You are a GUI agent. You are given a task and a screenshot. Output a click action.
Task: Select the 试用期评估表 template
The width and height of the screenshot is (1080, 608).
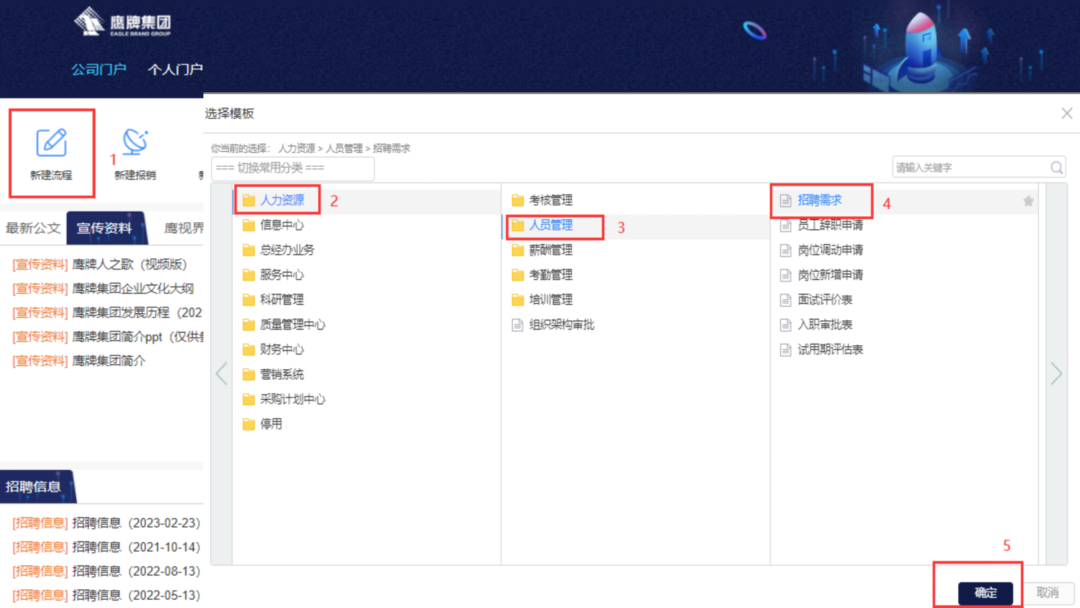point(822,349)
